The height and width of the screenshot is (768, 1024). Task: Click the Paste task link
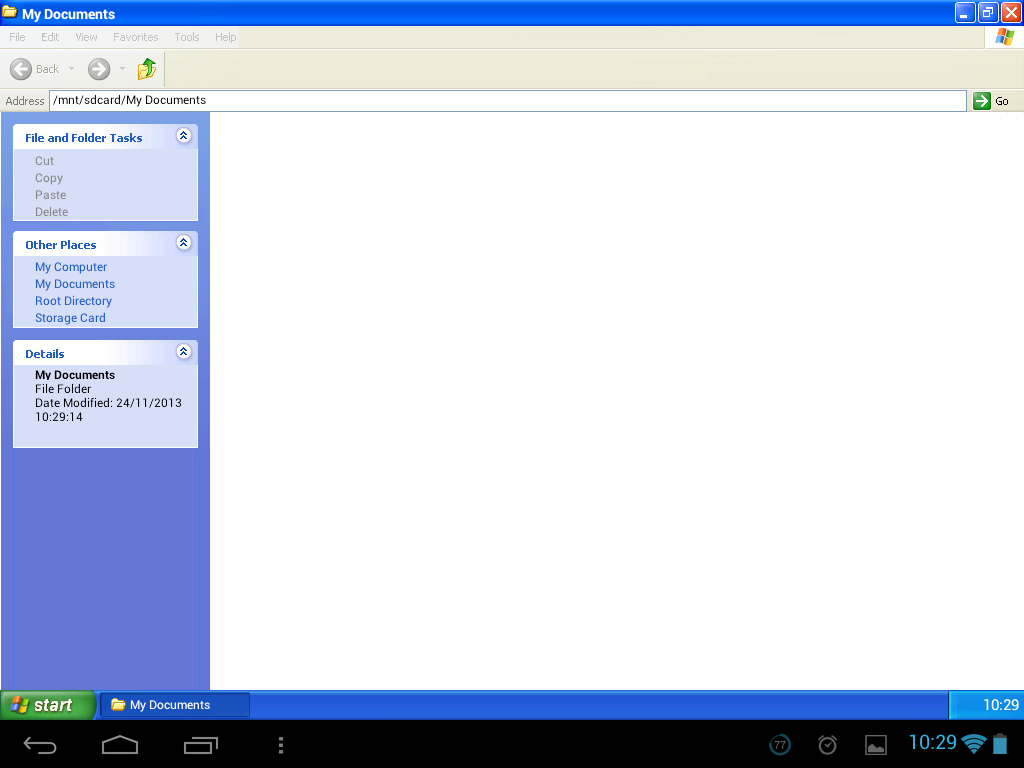coord(50,195)
